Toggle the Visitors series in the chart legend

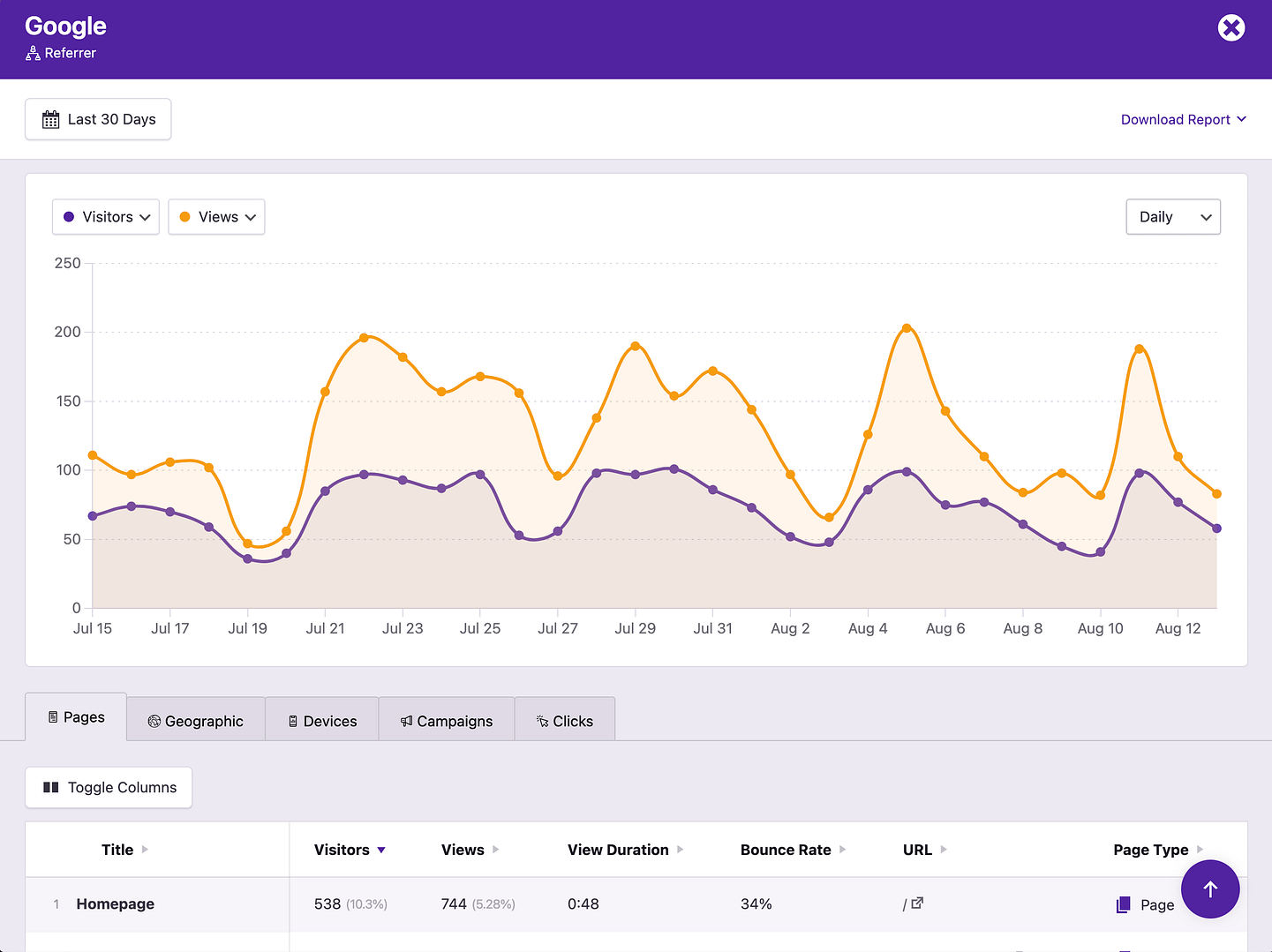tap(105, 216)
